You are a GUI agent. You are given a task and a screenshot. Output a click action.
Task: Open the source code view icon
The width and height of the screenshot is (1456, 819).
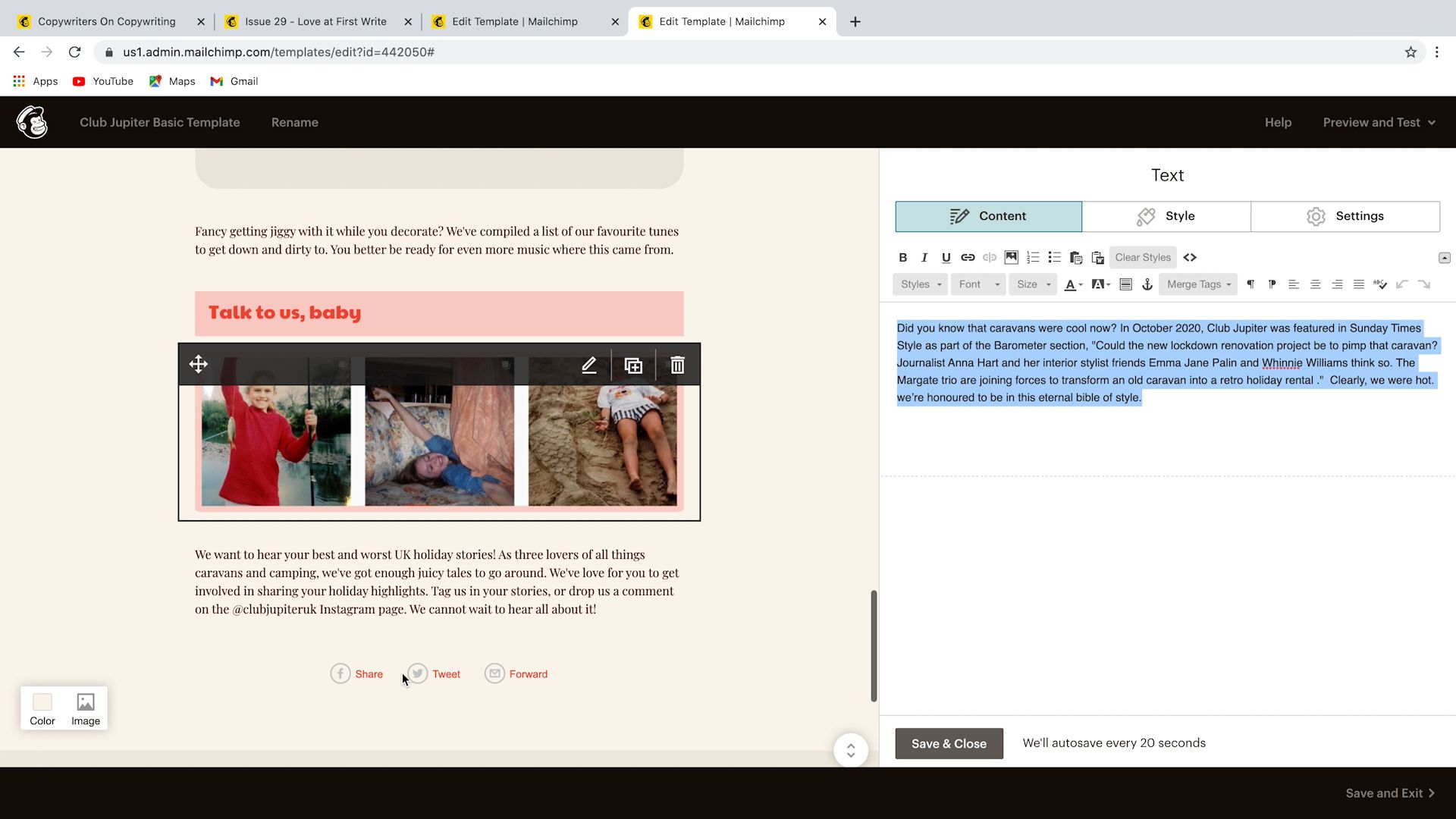pos(1190,258)
